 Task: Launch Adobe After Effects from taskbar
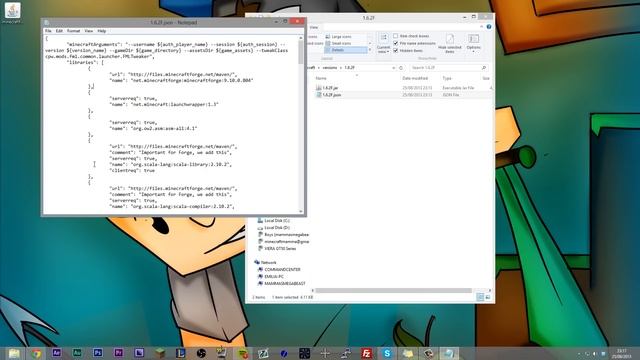[x=56, y=353]
